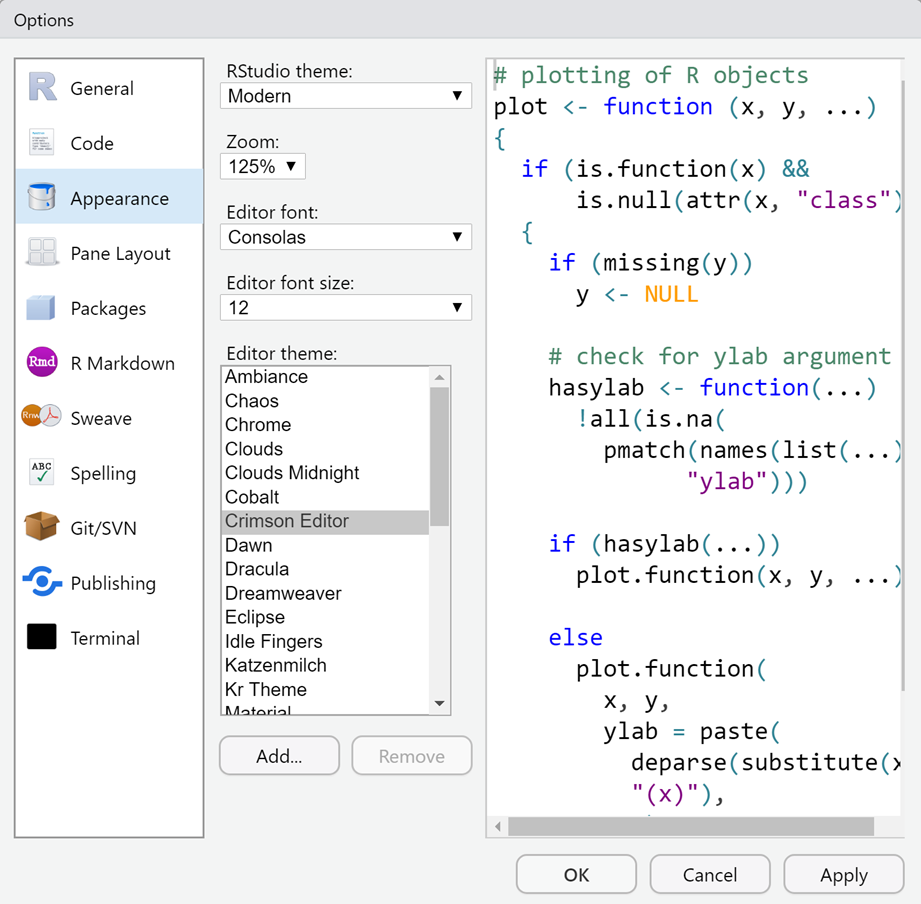Select the Cobalt editor theme
Viewport: 921px width, 904px height.
(325, 497)
